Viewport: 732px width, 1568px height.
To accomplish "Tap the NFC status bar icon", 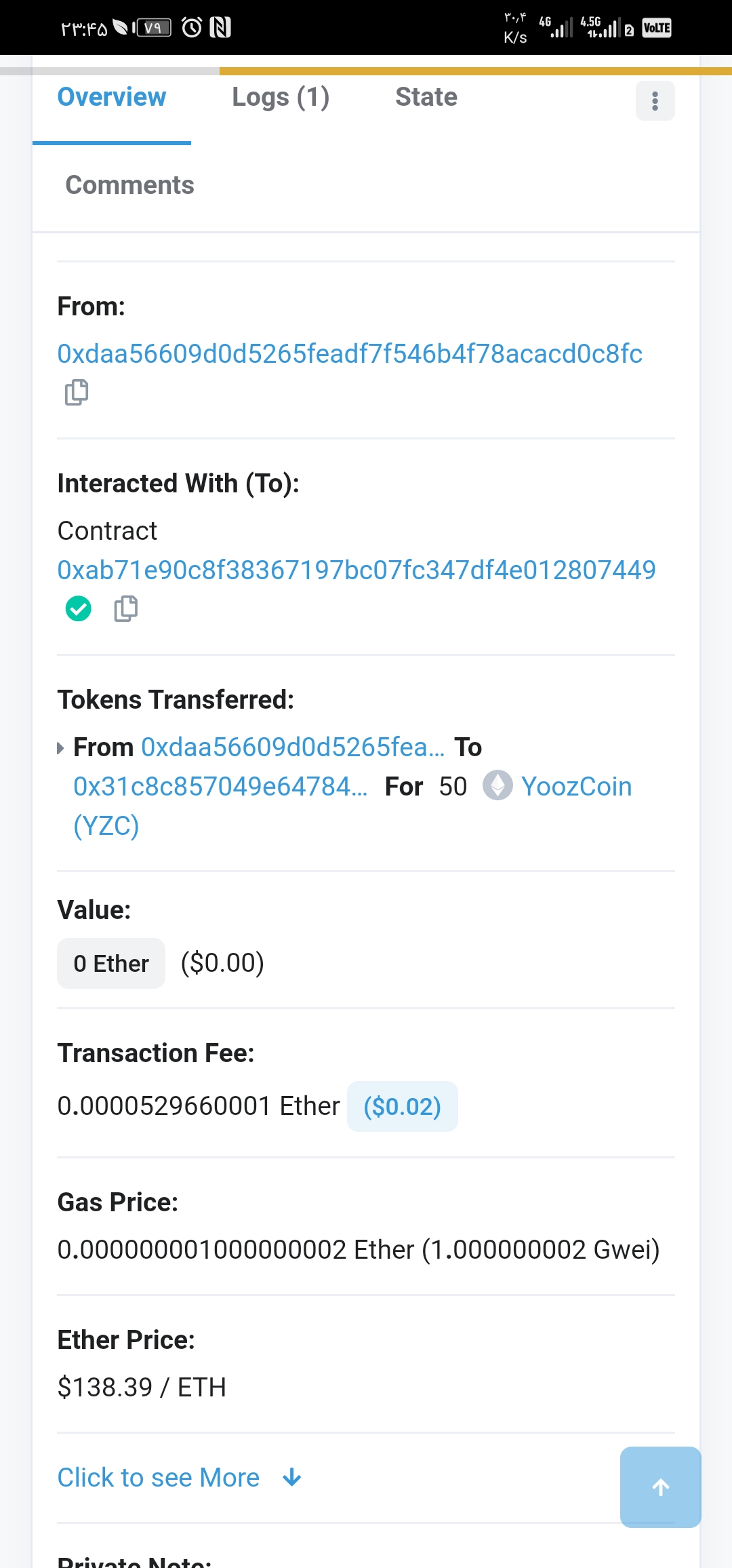I will coord(221,28).
